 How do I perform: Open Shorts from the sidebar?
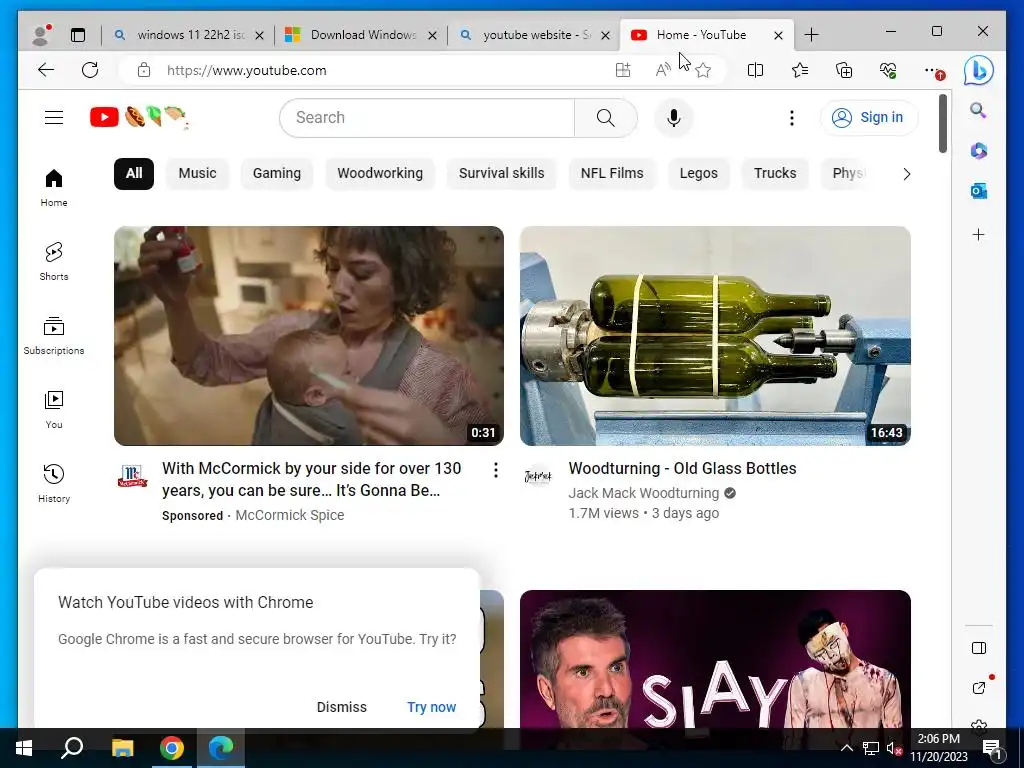(54, 262)
